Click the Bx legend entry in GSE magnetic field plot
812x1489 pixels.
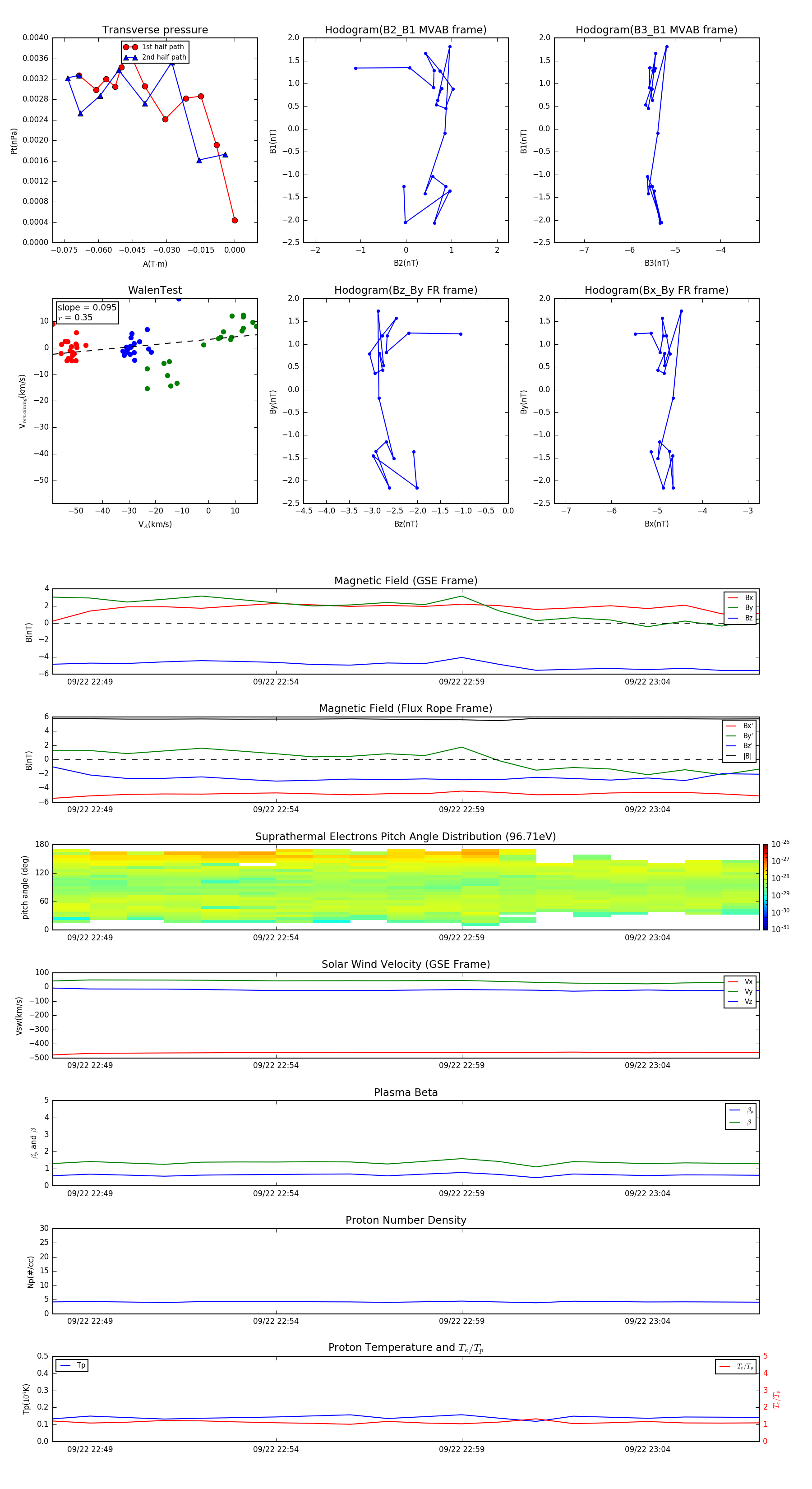[740, 598]
